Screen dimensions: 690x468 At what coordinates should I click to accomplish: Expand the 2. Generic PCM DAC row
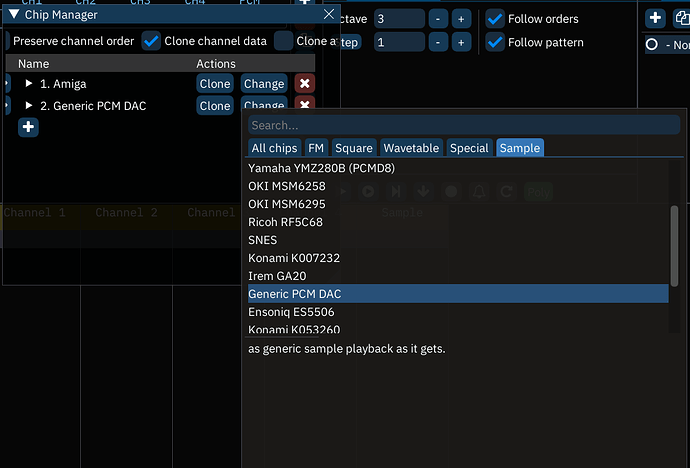click(29, 106)
